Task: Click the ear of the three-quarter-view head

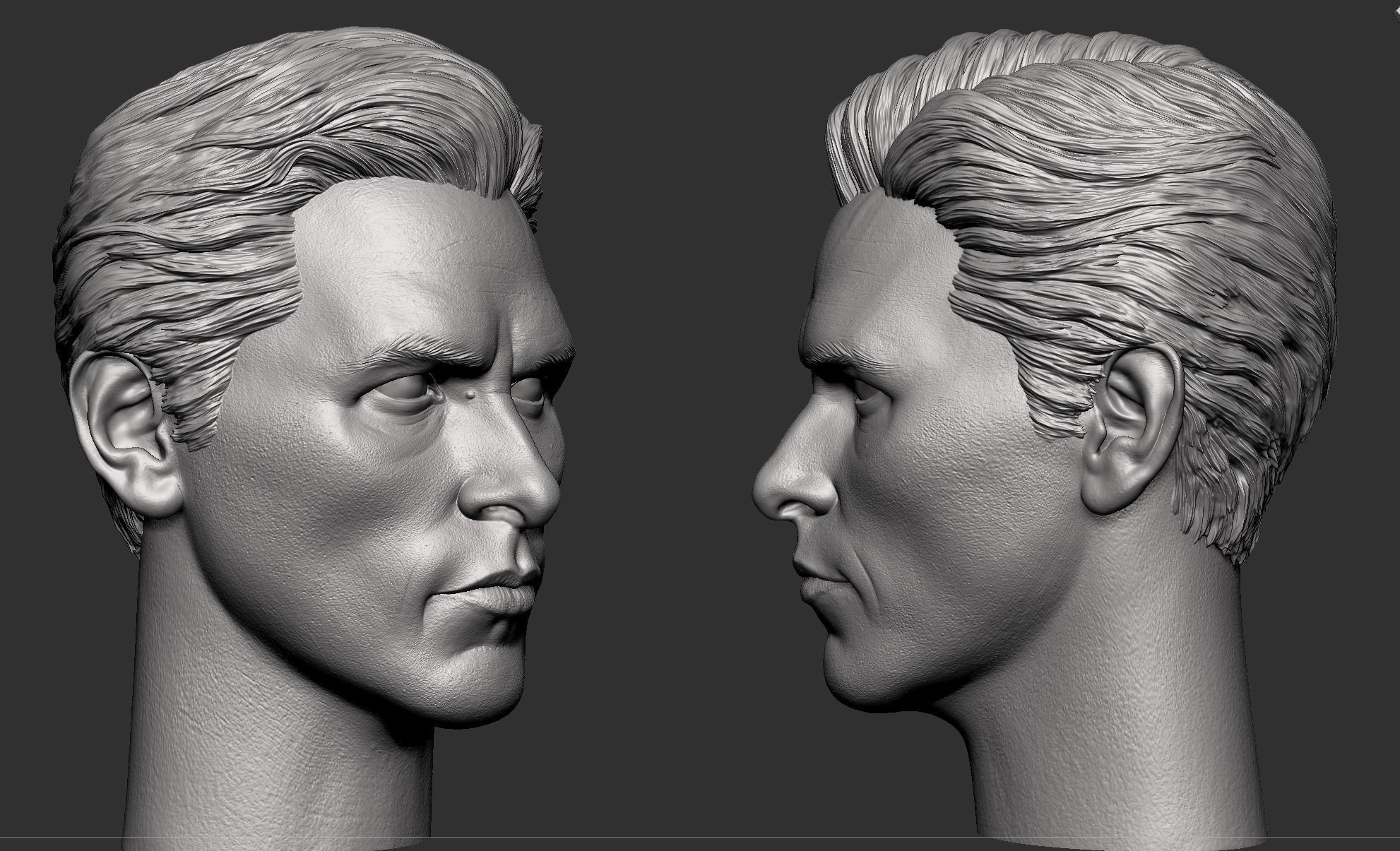Action: pyautogui.click(x=126, y=434)
